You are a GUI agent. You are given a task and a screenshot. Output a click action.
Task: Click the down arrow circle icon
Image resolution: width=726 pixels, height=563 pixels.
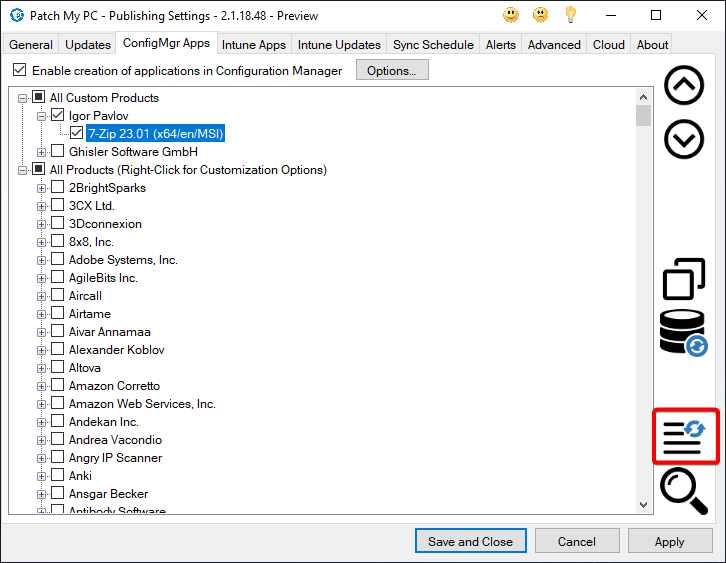coord(684,139)
